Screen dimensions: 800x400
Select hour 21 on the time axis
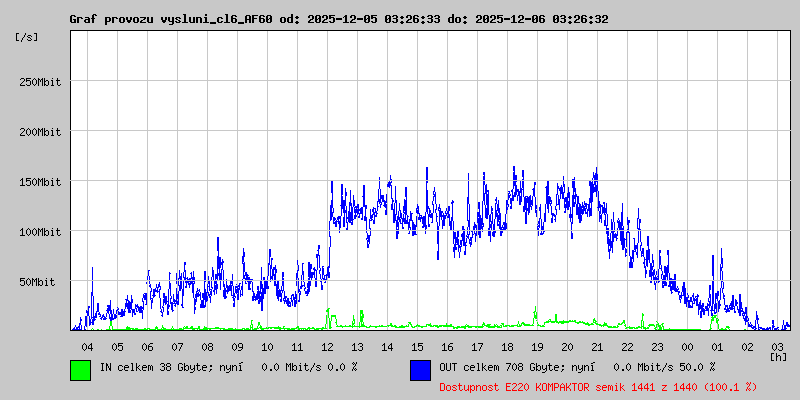(597, 346)
